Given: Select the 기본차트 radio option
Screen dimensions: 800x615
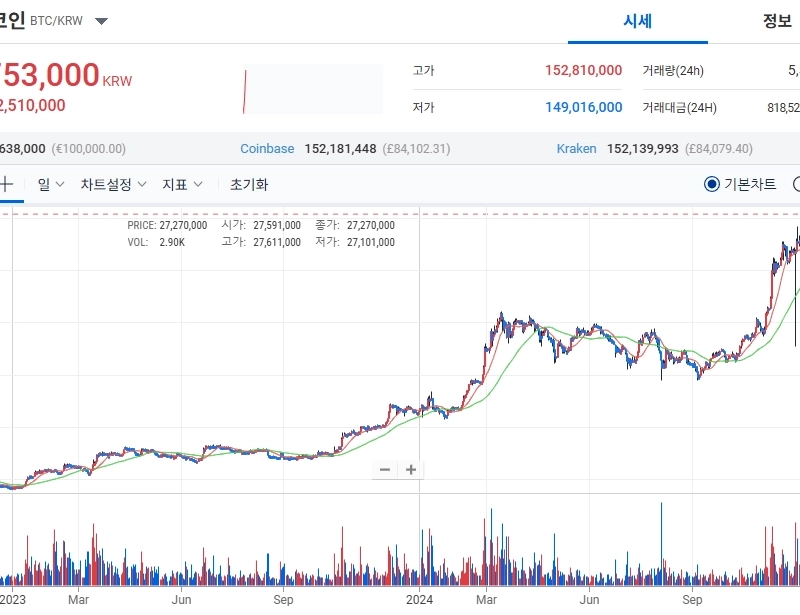Looking at the screenshot, I should (x=712, y=184).
